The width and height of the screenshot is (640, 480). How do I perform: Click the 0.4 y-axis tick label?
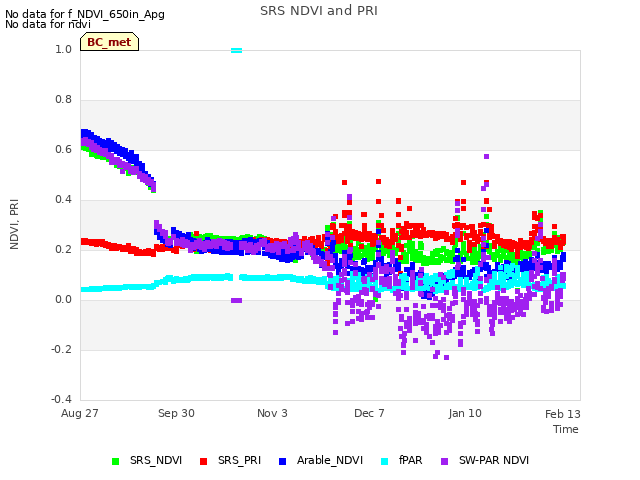click(64, 200)
